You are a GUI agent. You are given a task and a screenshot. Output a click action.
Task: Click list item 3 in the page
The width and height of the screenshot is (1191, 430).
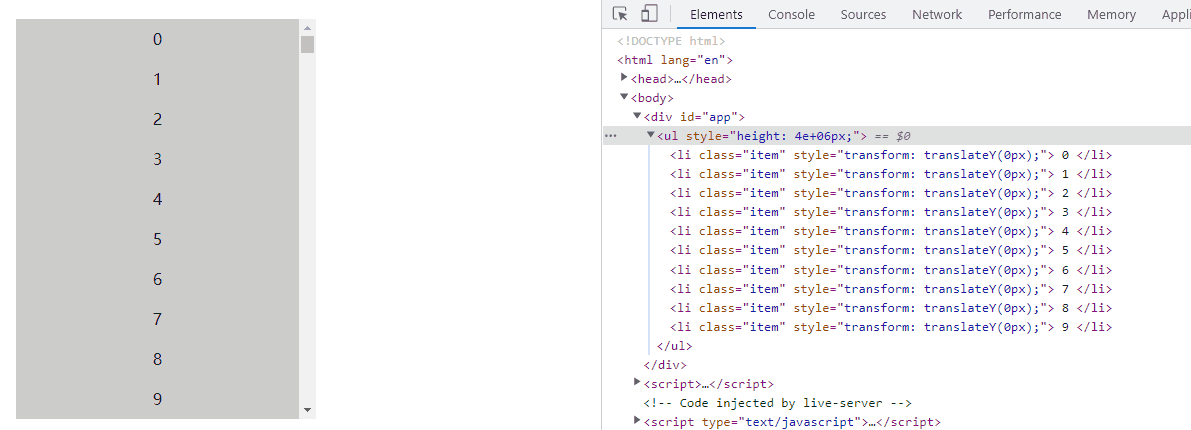[x=157, y=159]
